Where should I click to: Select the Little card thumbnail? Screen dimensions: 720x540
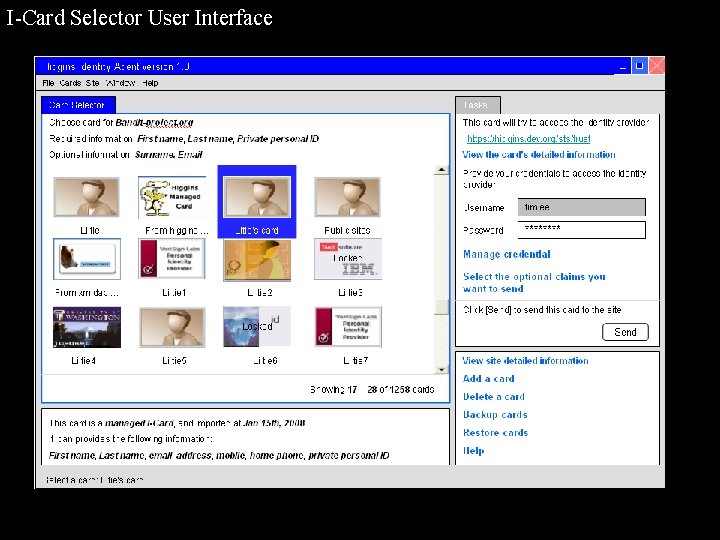click(86, 197)
